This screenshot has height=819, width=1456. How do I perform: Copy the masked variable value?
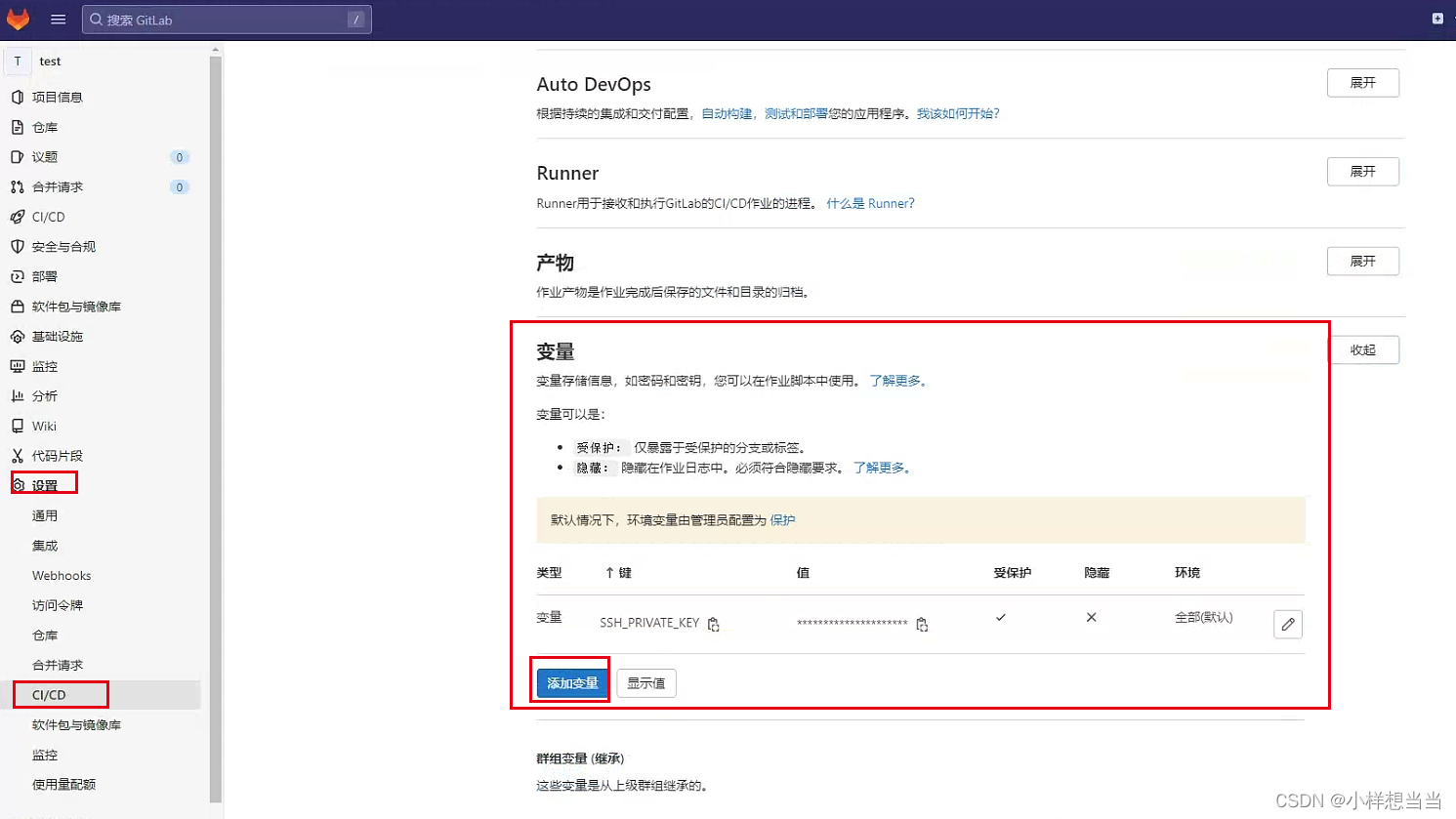tap(923, 624)
